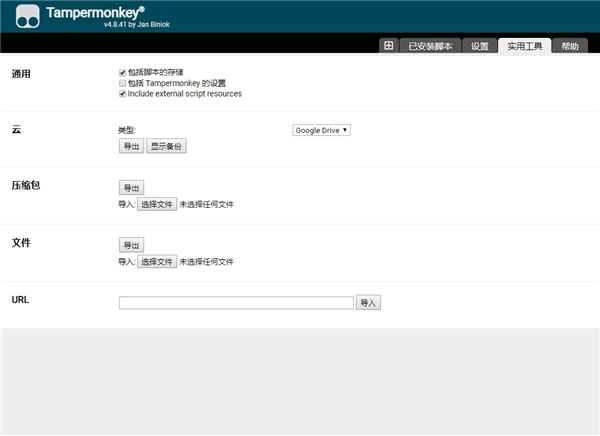
Task: Uncheck the 包括脚本的存储 checkbox
Action: pos(122,73)
